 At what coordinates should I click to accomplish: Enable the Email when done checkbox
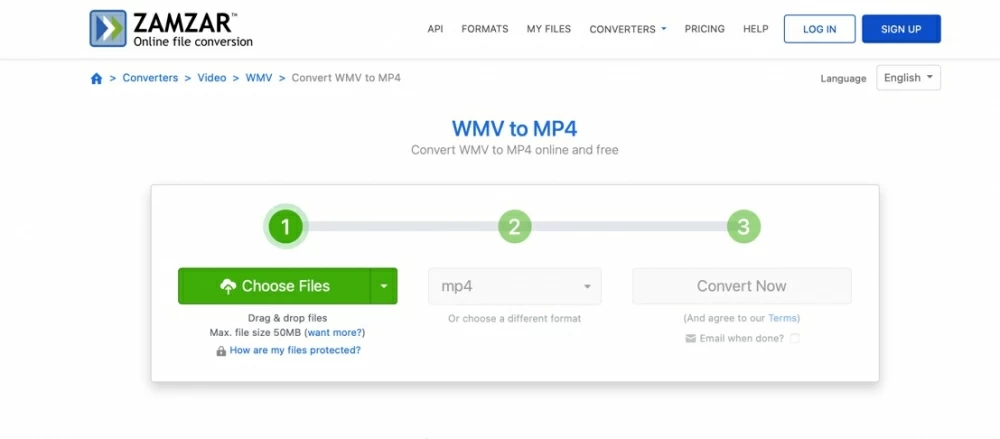795,338
